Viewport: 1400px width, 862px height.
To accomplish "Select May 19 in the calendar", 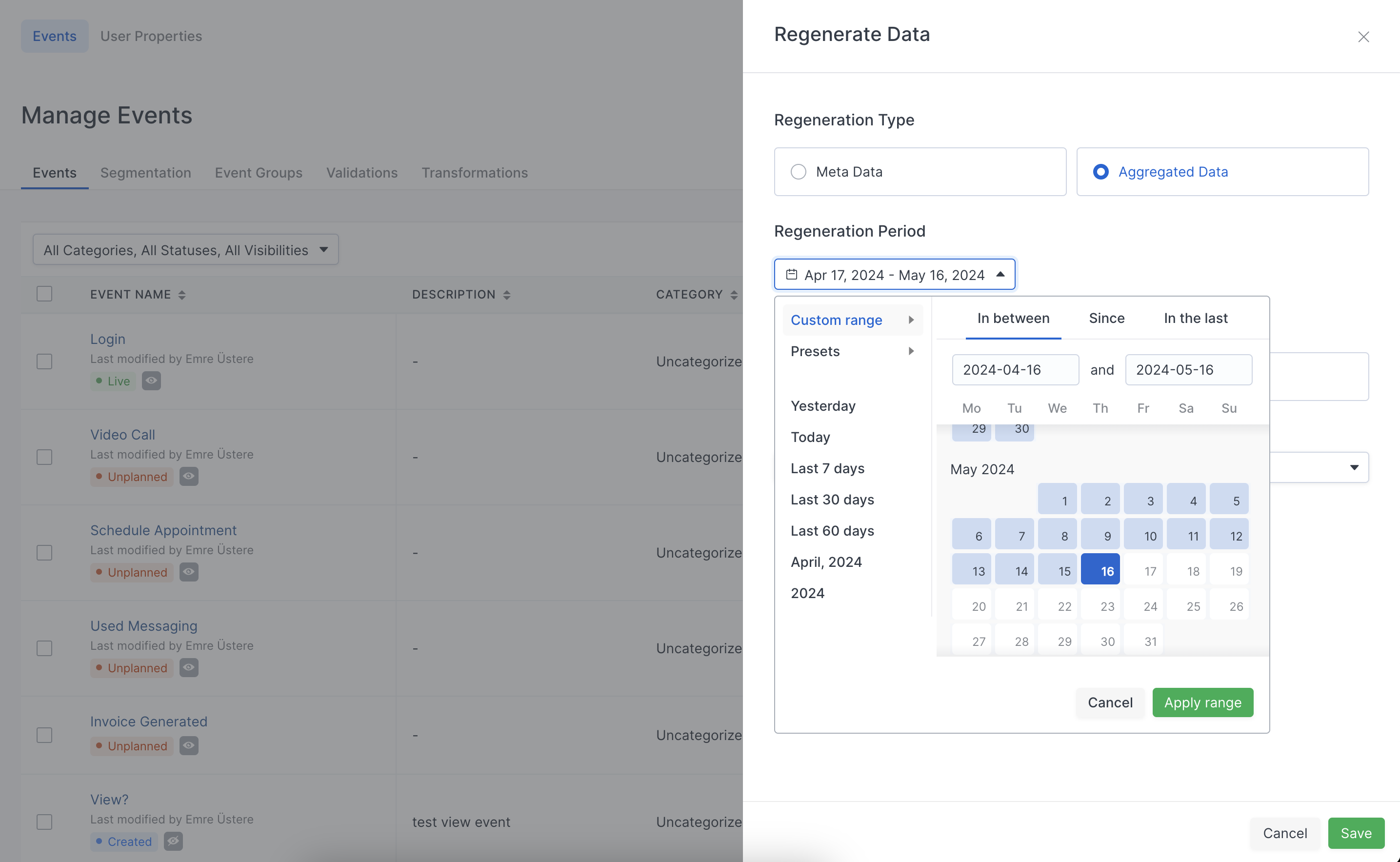I will point(1229,569).
